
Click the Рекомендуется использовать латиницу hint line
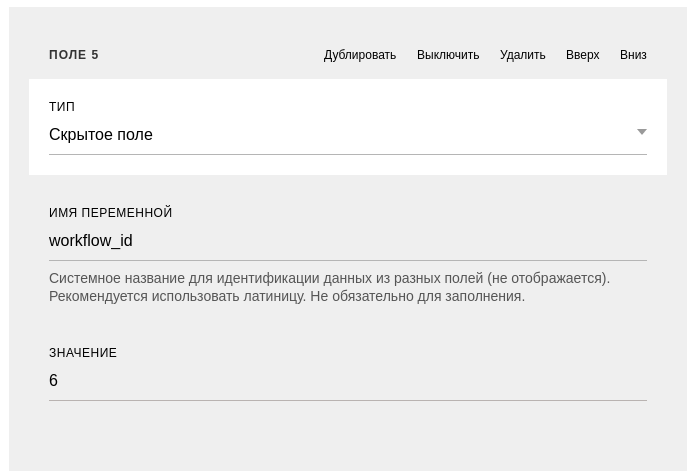[x=287, y=296]
